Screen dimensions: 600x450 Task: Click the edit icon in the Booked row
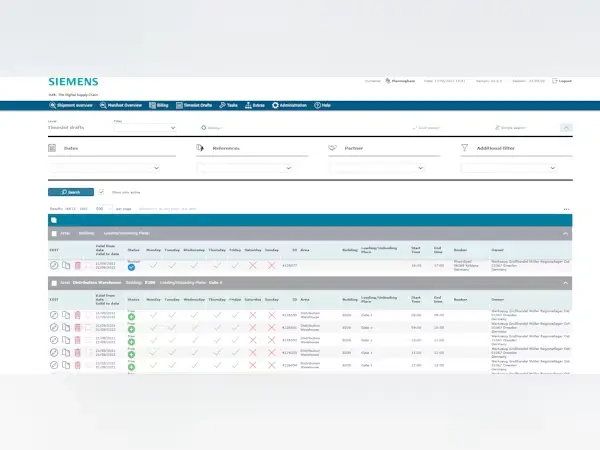pos(54,265)
